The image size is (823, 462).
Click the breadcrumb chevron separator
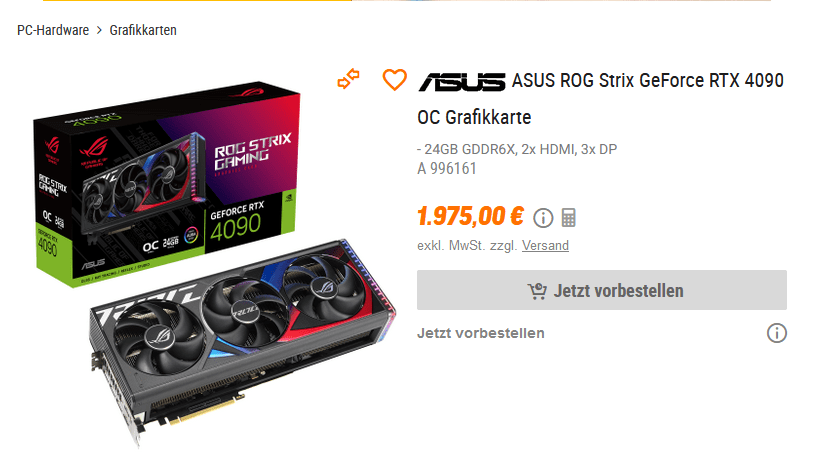point(99,30)
